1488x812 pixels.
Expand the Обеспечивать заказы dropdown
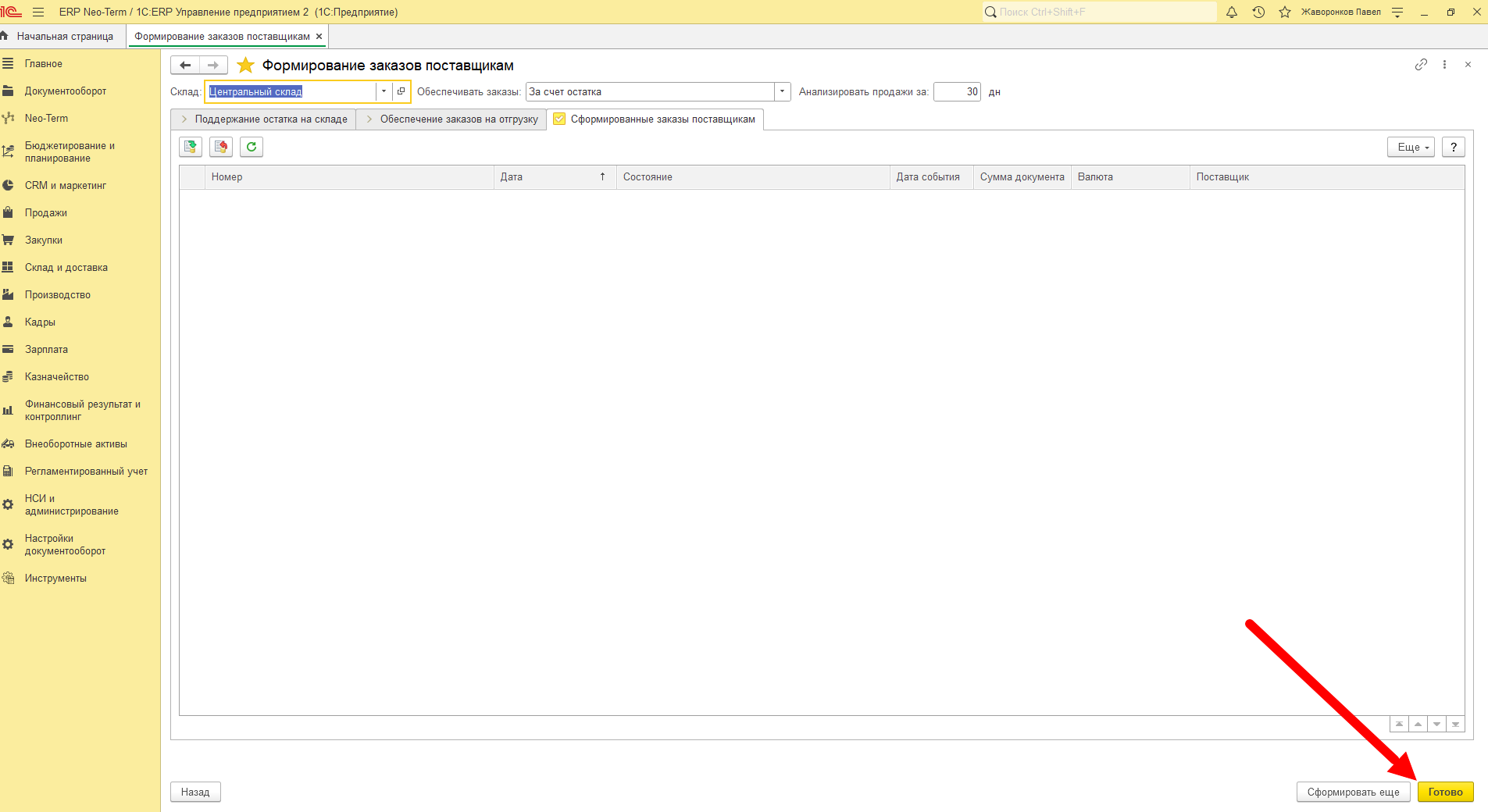[x=782, y=91]
